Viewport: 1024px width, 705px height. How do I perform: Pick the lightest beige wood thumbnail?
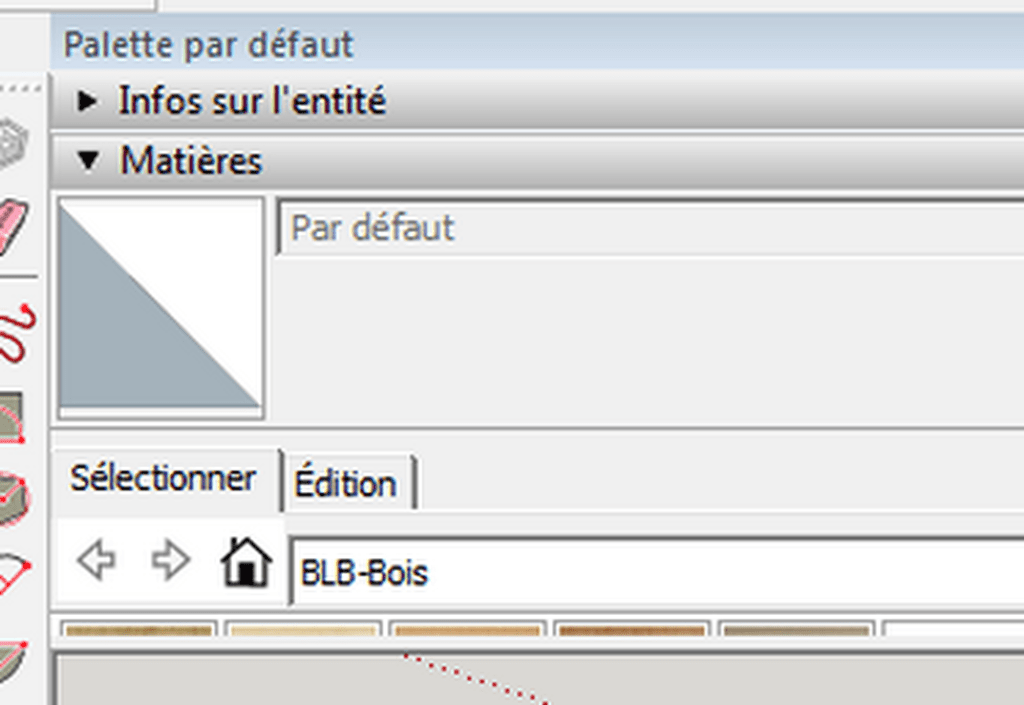[x=304, y=629]
